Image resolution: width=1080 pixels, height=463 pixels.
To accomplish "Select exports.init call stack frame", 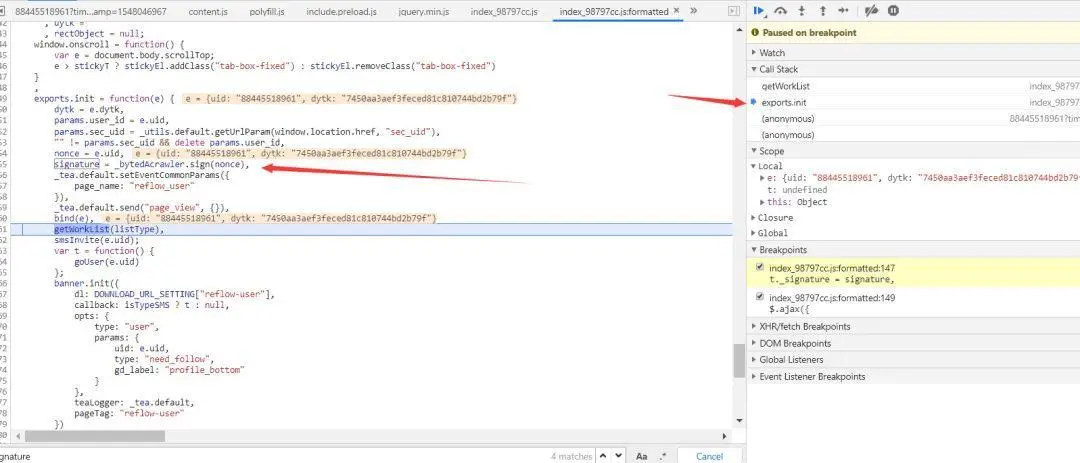I will [x=913, y=102].
